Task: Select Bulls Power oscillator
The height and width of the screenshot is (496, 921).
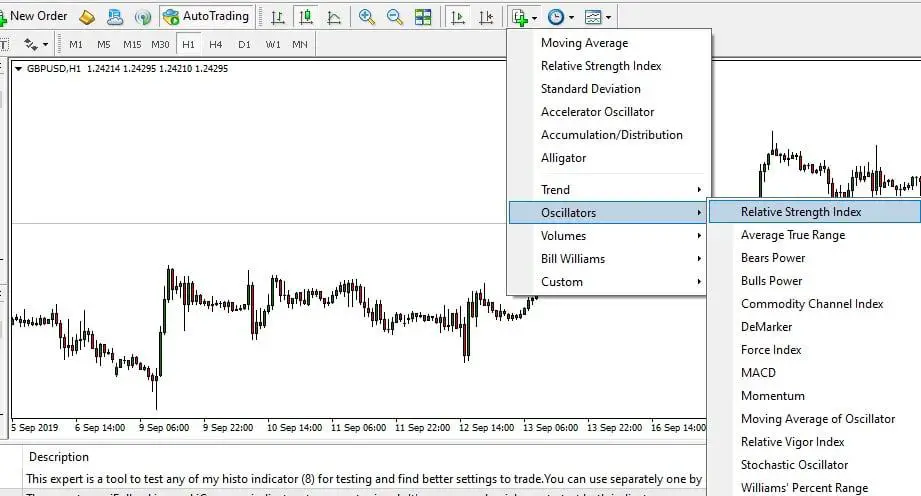Action: (815, 280)
